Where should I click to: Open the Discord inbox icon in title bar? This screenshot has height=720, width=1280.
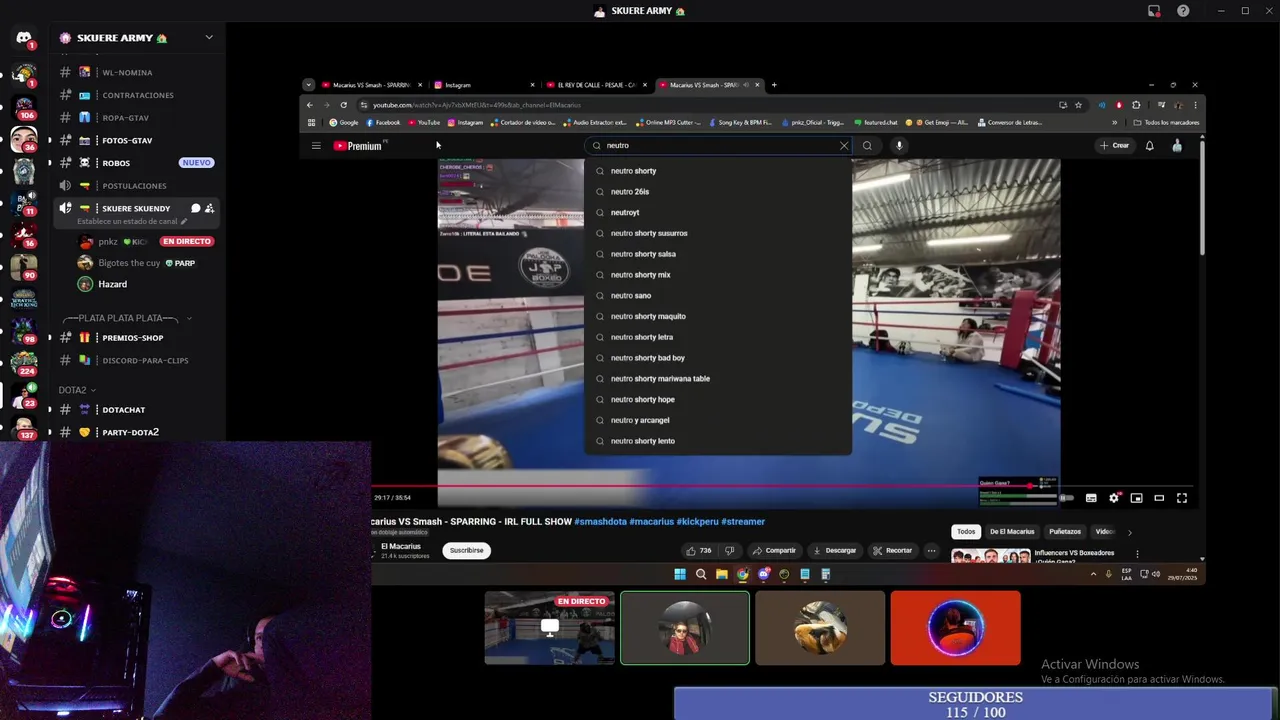tap(1154, 11)
